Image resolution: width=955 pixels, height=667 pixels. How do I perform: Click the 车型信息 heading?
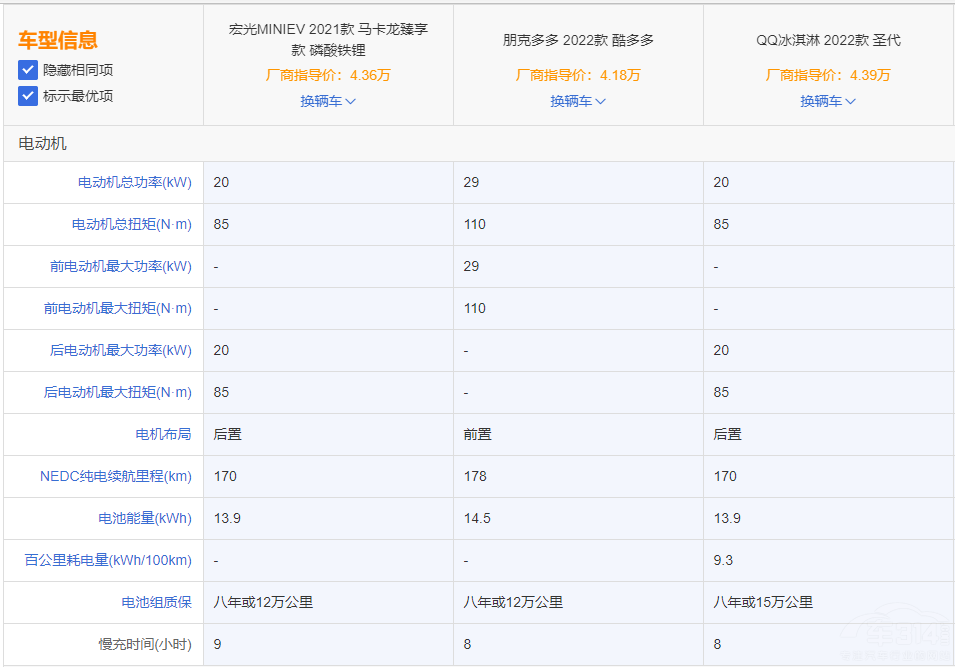[58, 40]
